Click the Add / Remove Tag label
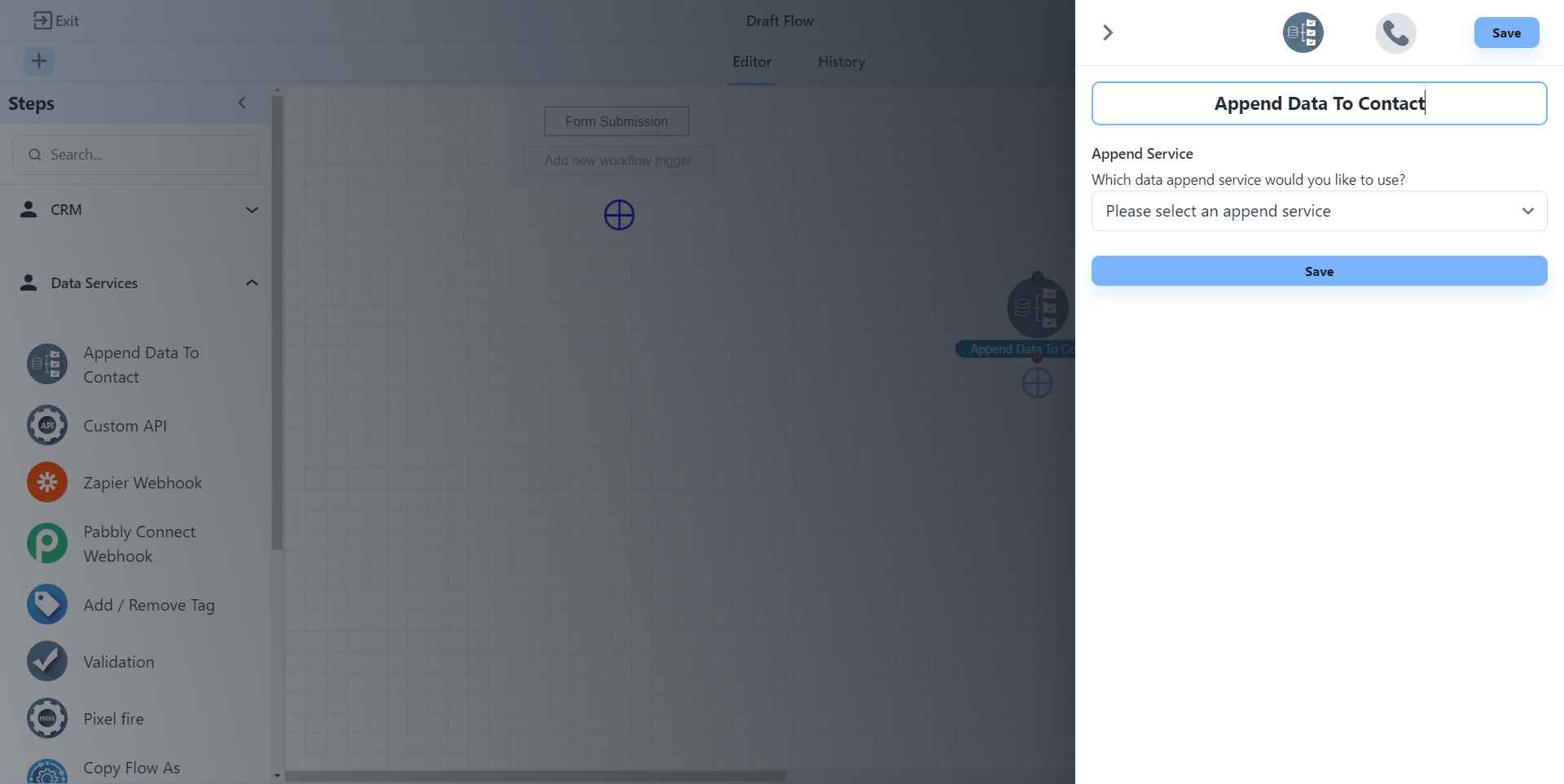Image resolution: width=1564 pixels, height=784 pixels. 149,605
